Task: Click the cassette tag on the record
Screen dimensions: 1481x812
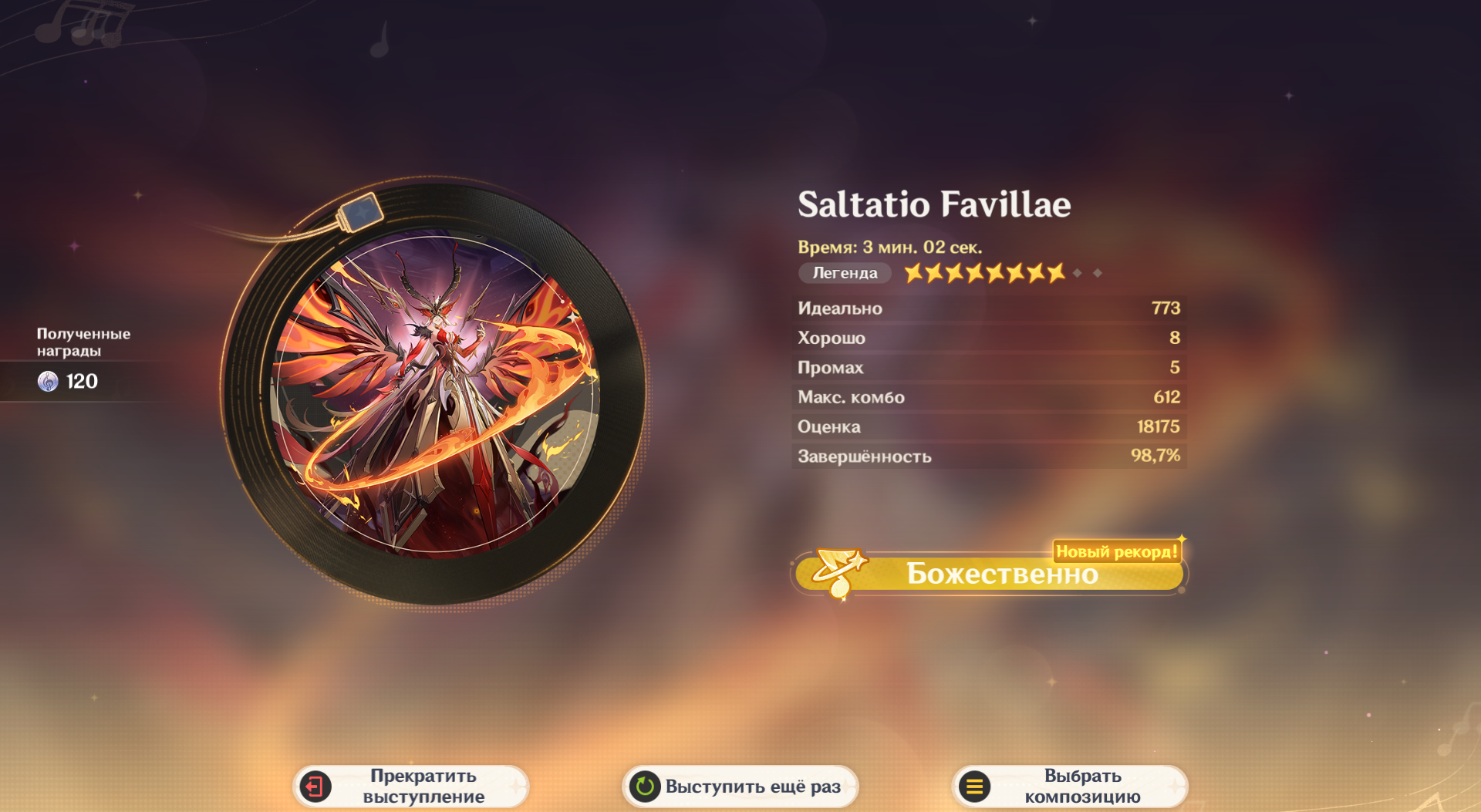Action: [x=361, y=211]
